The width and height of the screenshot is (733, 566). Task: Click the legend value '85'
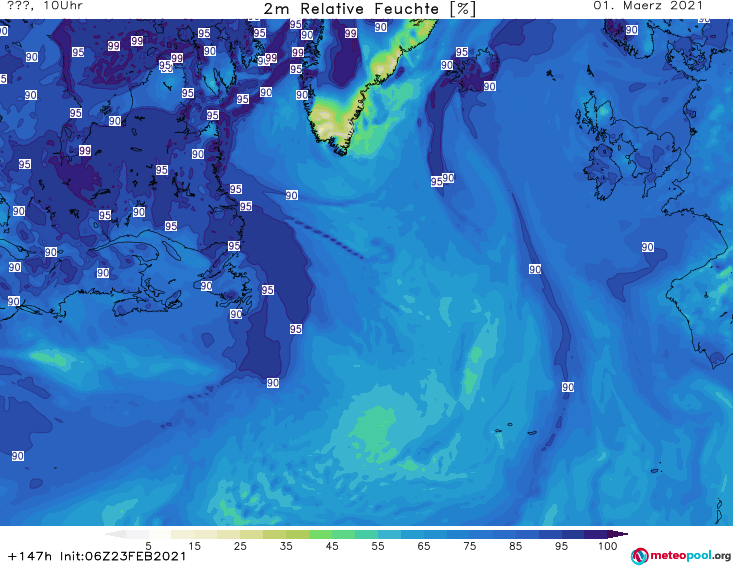pyautogui.click(x=516, y=546)
